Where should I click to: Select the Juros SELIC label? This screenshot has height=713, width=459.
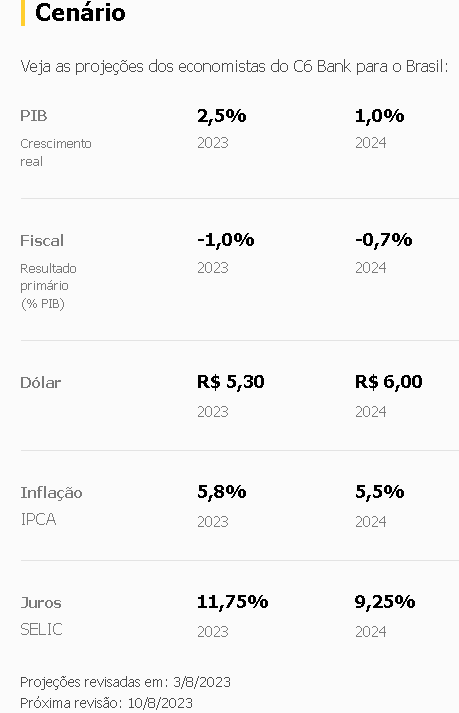pyautogui.click(x=41, y=616)
